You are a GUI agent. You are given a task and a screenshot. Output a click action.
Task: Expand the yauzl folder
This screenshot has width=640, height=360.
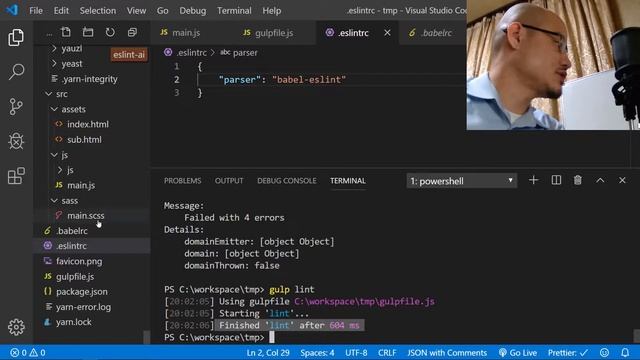[x=72, y=49]
